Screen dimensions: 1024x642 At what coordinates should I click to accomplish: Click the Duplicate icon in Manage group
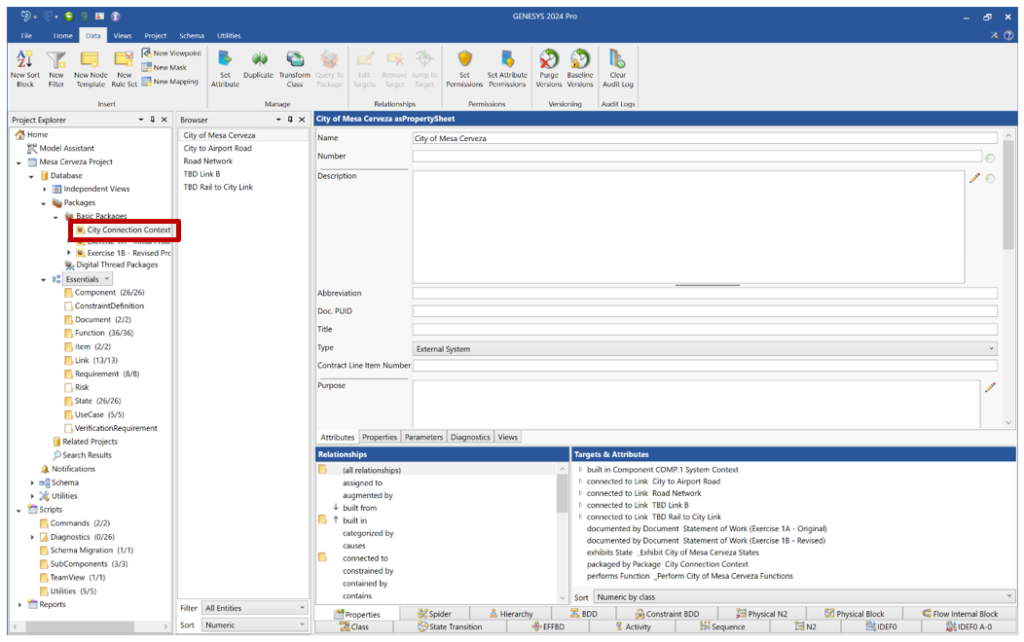259,68
